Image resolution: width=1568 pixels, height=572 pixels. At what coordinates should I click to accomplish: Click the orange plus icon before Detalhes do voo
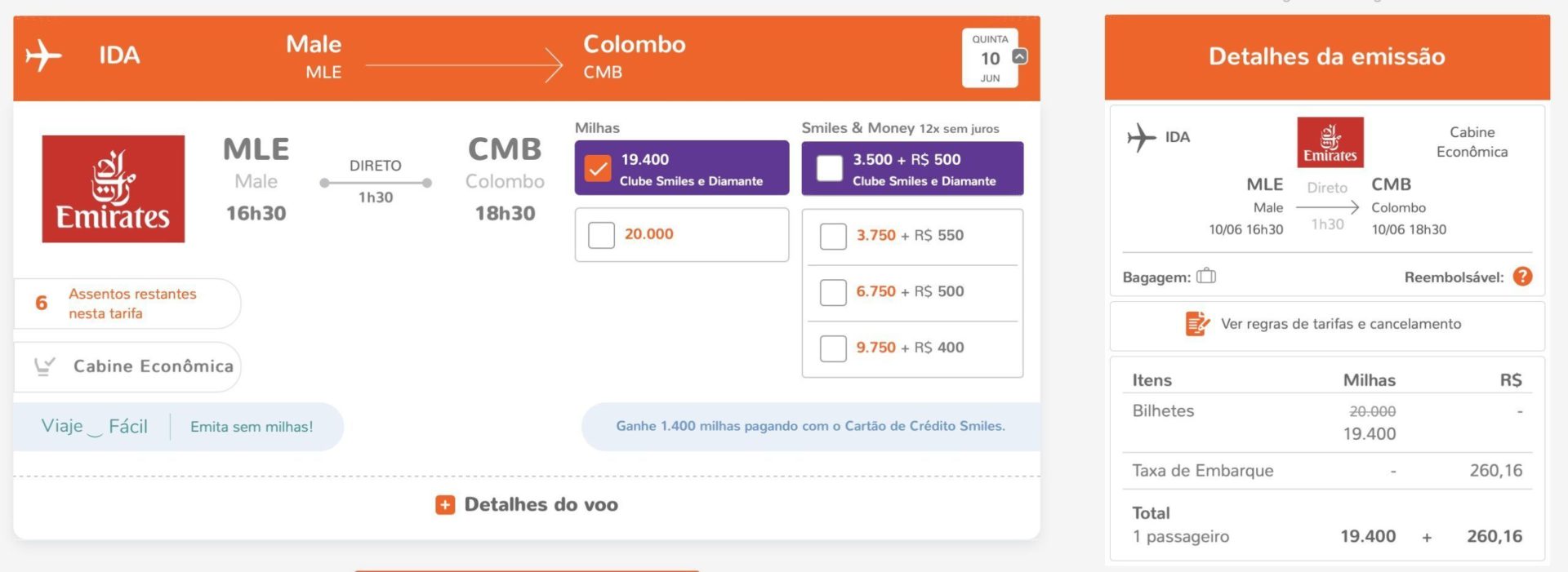click(x=445, y=505)
